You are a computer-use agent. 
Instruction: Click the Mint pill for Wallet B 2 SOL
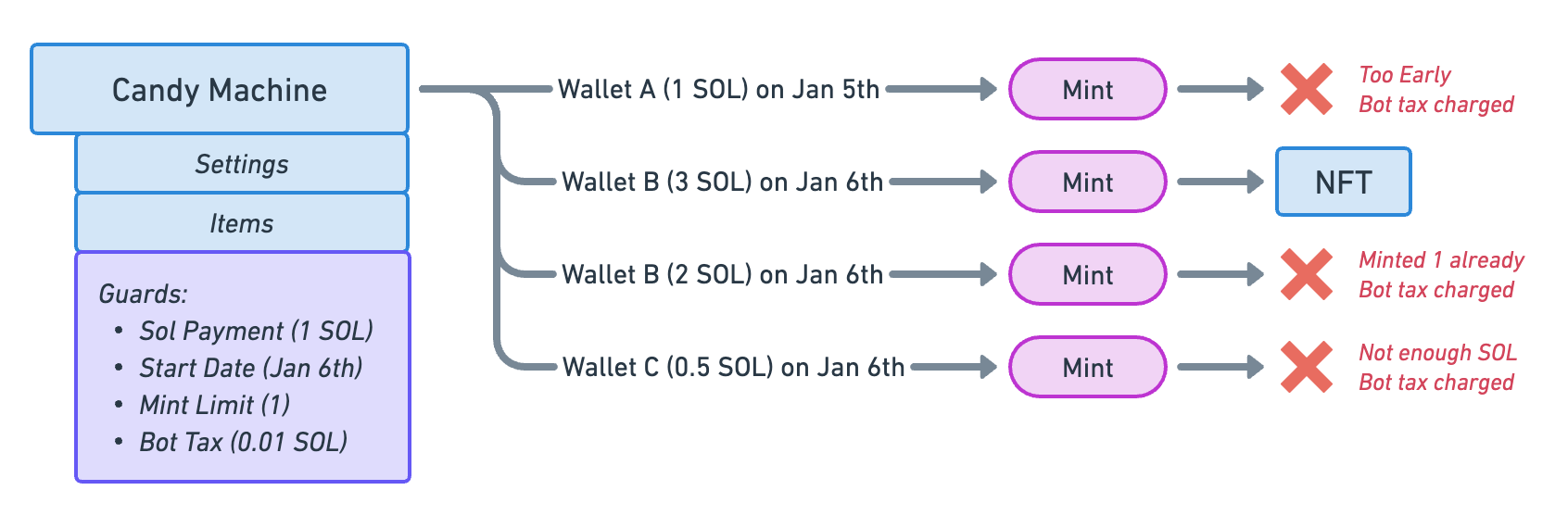[x=1087, y=274]
